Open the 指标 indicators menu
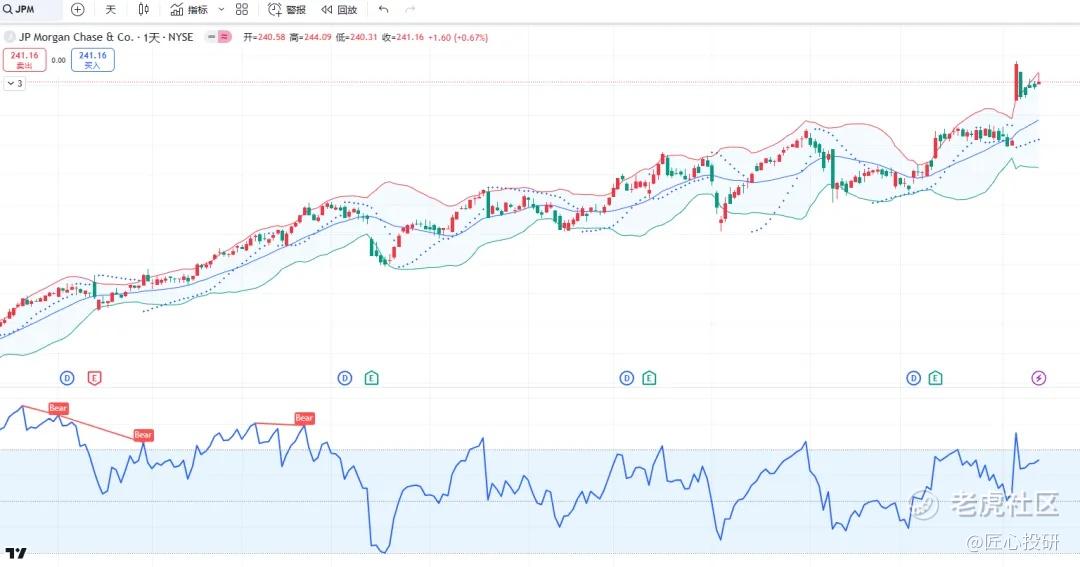 tap(189, 10)
